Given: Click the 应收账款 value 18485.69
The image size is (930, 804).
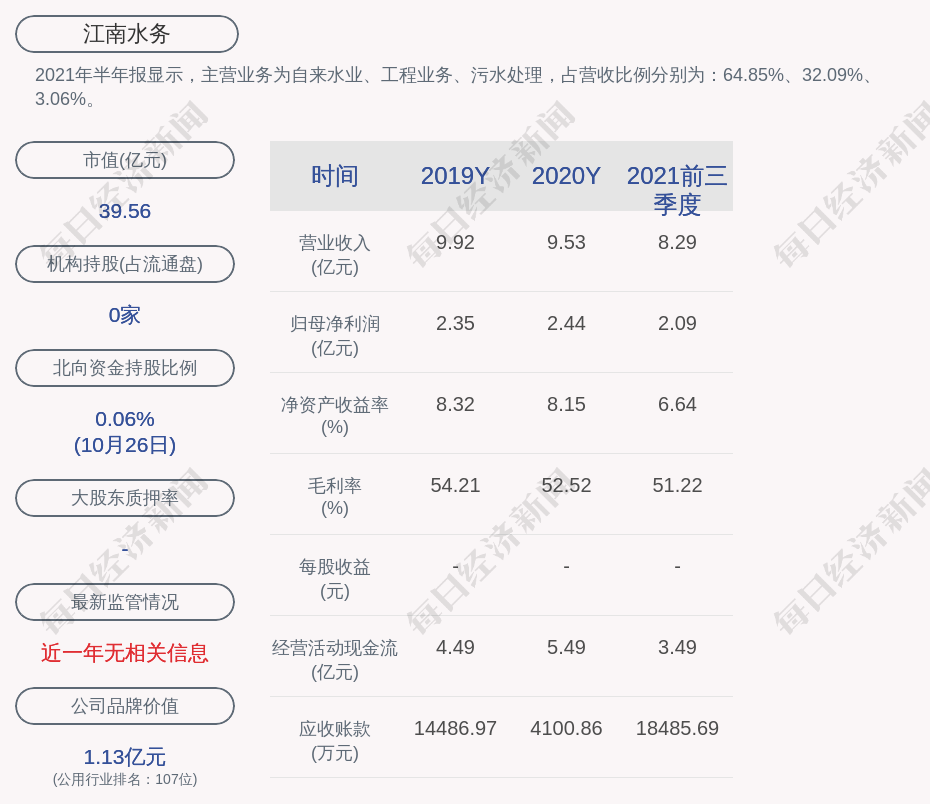Looking at the screenshot, I should click(x=677, y=728).
